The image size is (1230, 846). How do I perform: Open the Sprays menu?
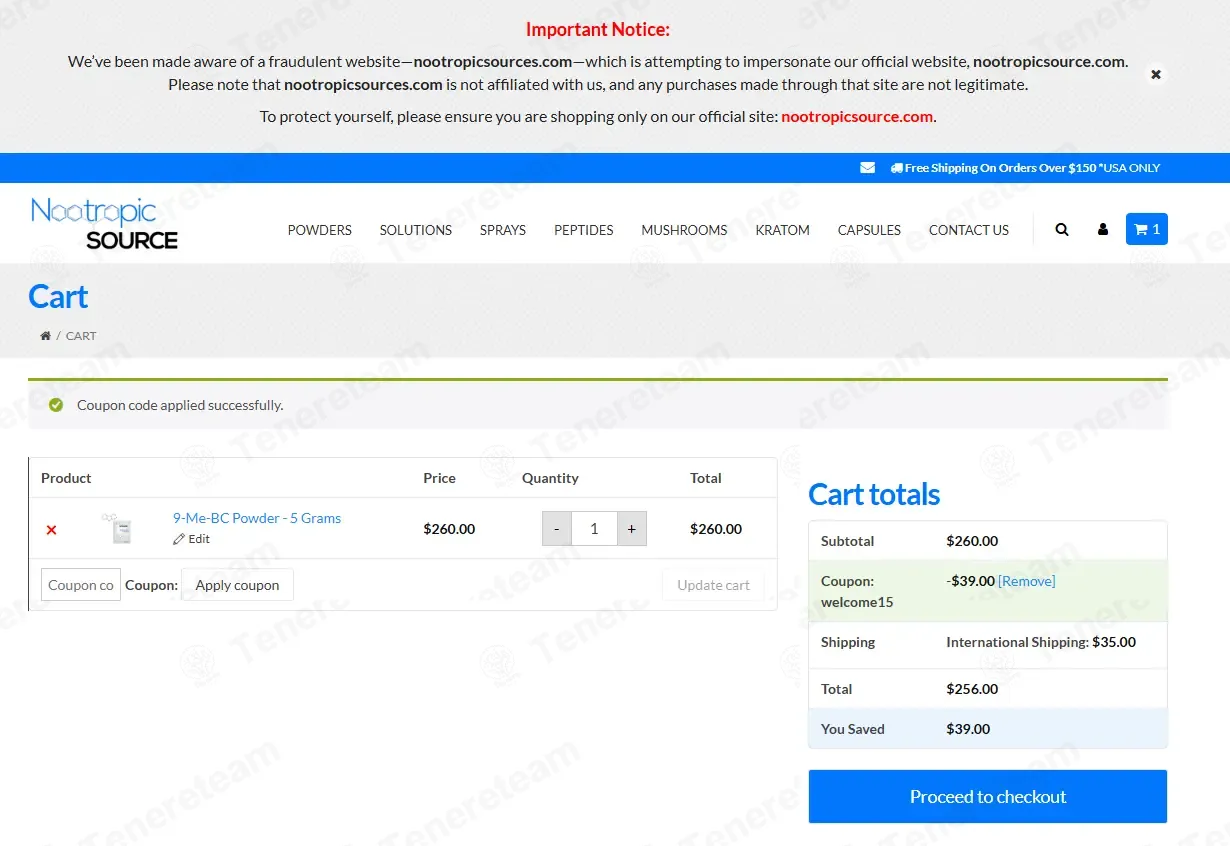(x=503, y=230)
